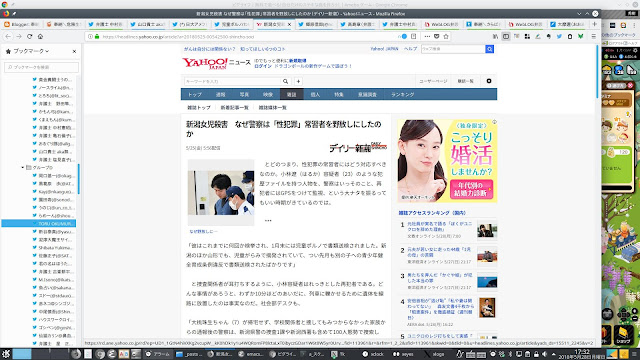
Task: Open the page actions three-dots menu
Action: click(x=427, y=36)
